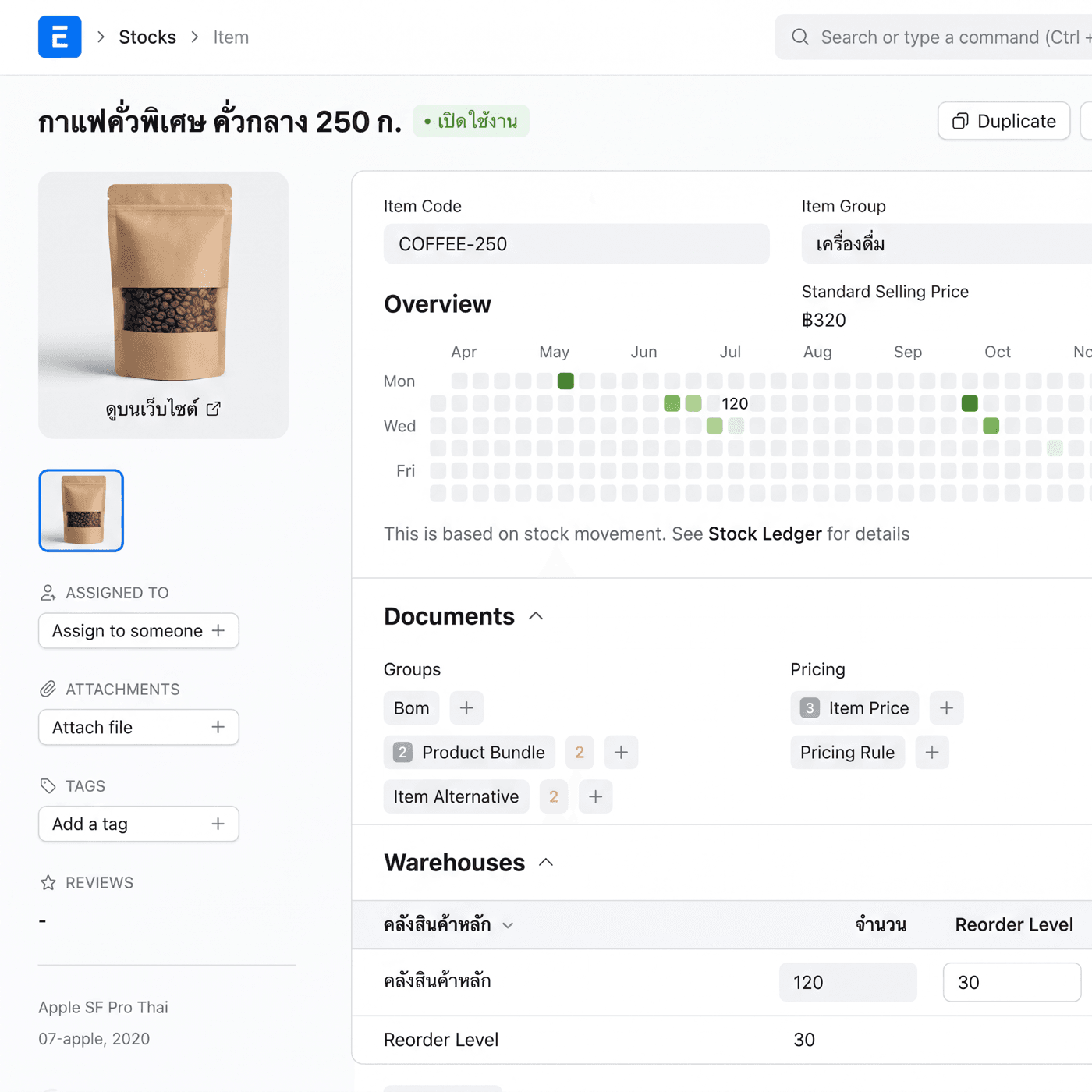The width and height of the screenshot is (1092, 1092).
Task: Add new Pricing Rule with plus
Action: [932, 753]
